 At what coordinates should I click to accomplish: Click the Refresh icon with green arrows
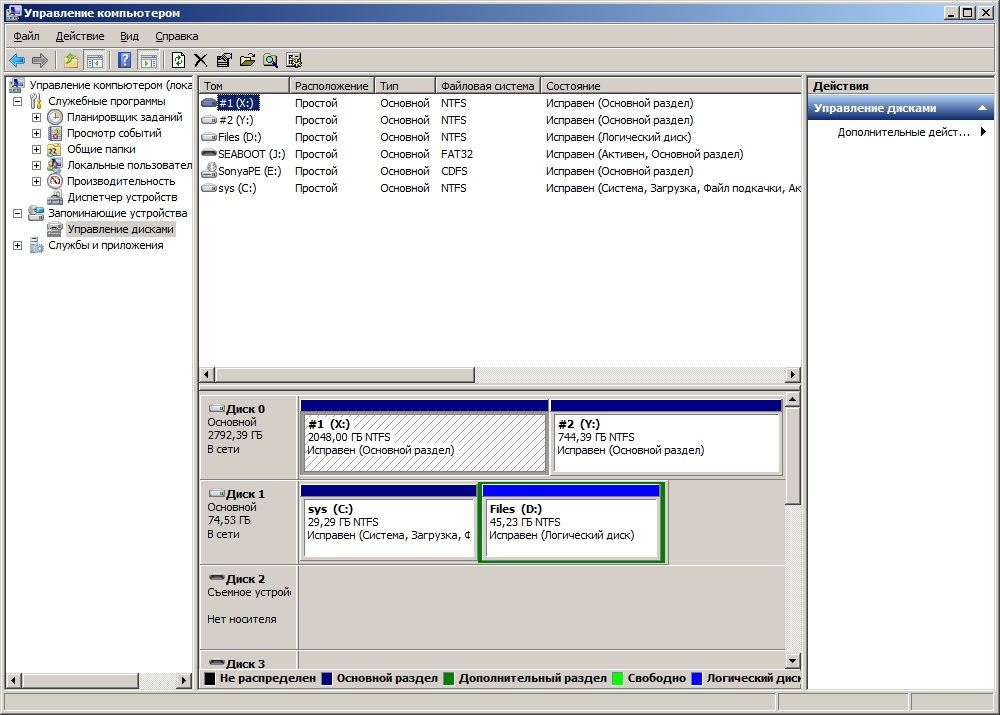179,60
